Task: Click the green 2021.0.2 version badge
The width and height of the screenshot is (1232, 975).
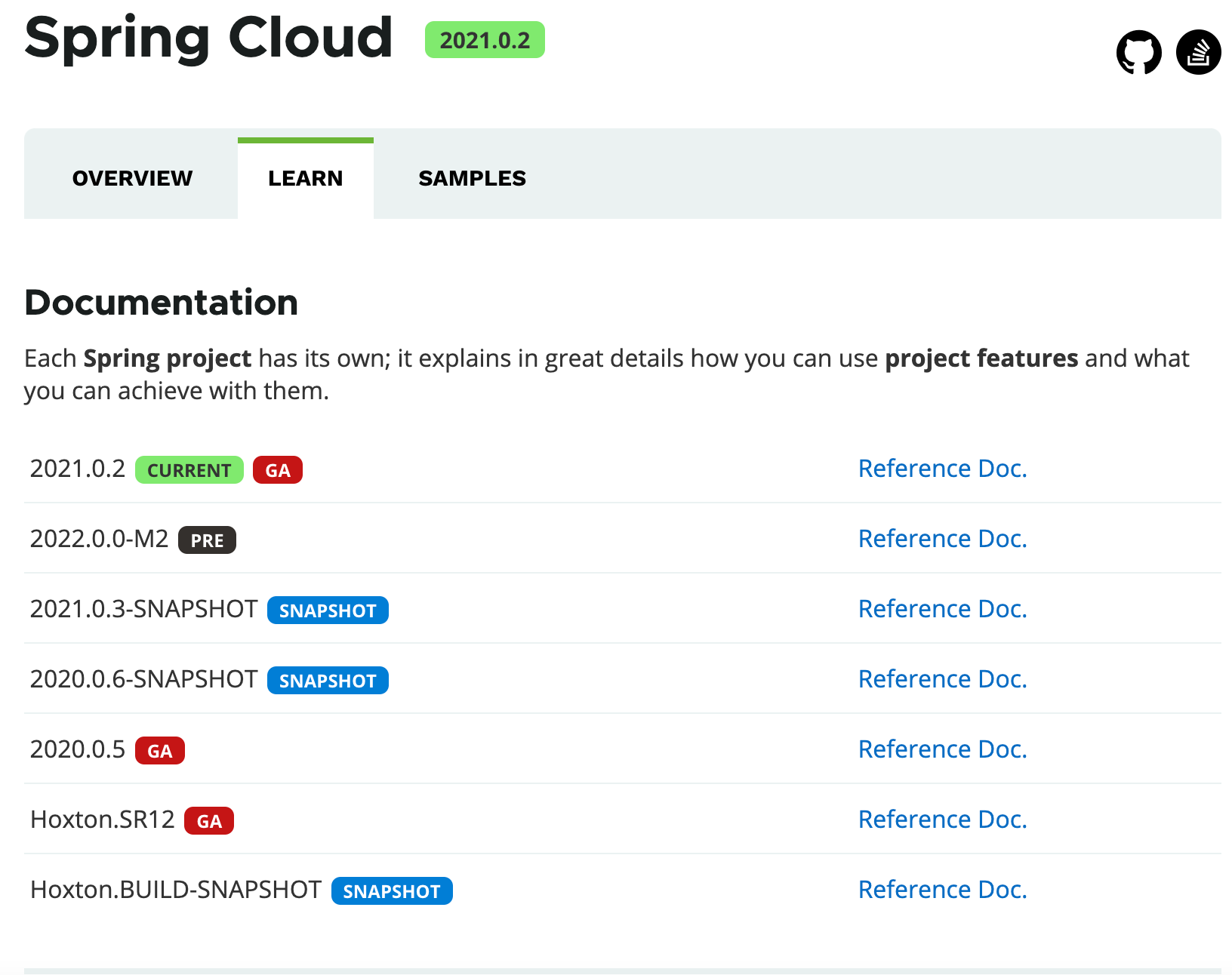Action: (x=485, y=40)
